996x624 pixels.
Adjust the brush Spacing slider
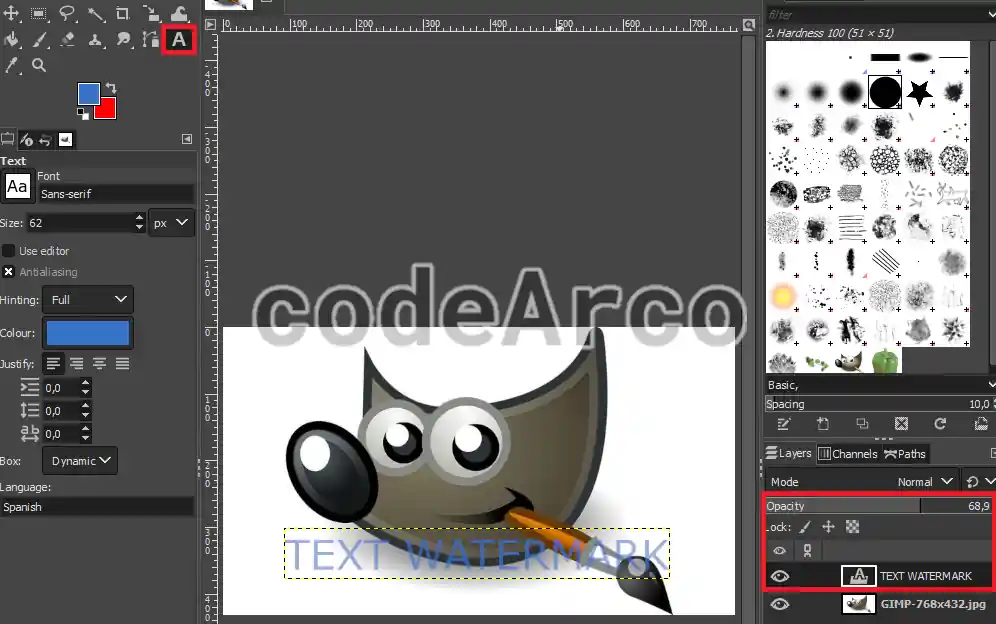coord(880,404)
